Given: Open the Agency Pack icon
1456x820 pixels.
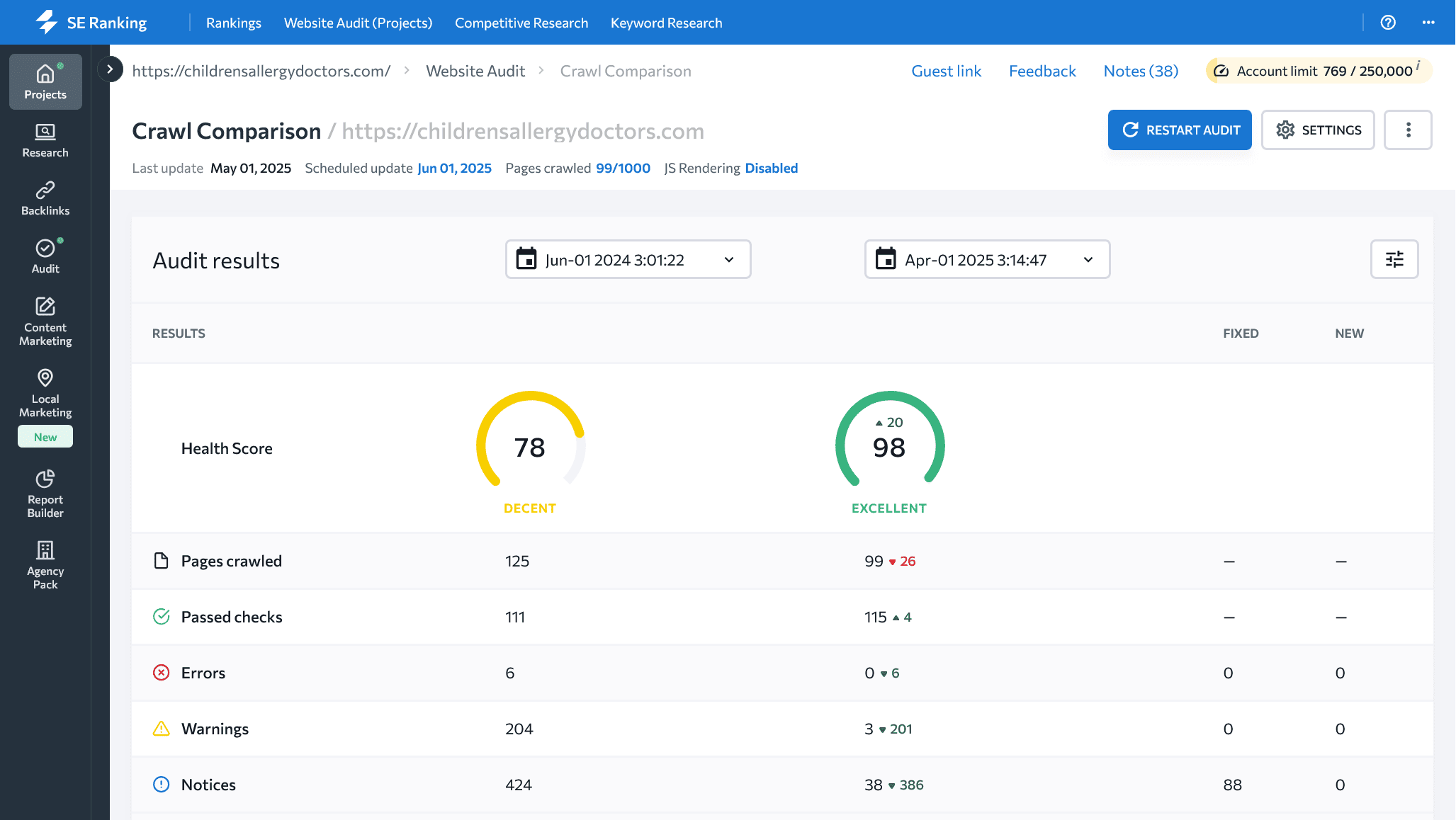Looking at the screenshot, I should click(x=45, y=565).
